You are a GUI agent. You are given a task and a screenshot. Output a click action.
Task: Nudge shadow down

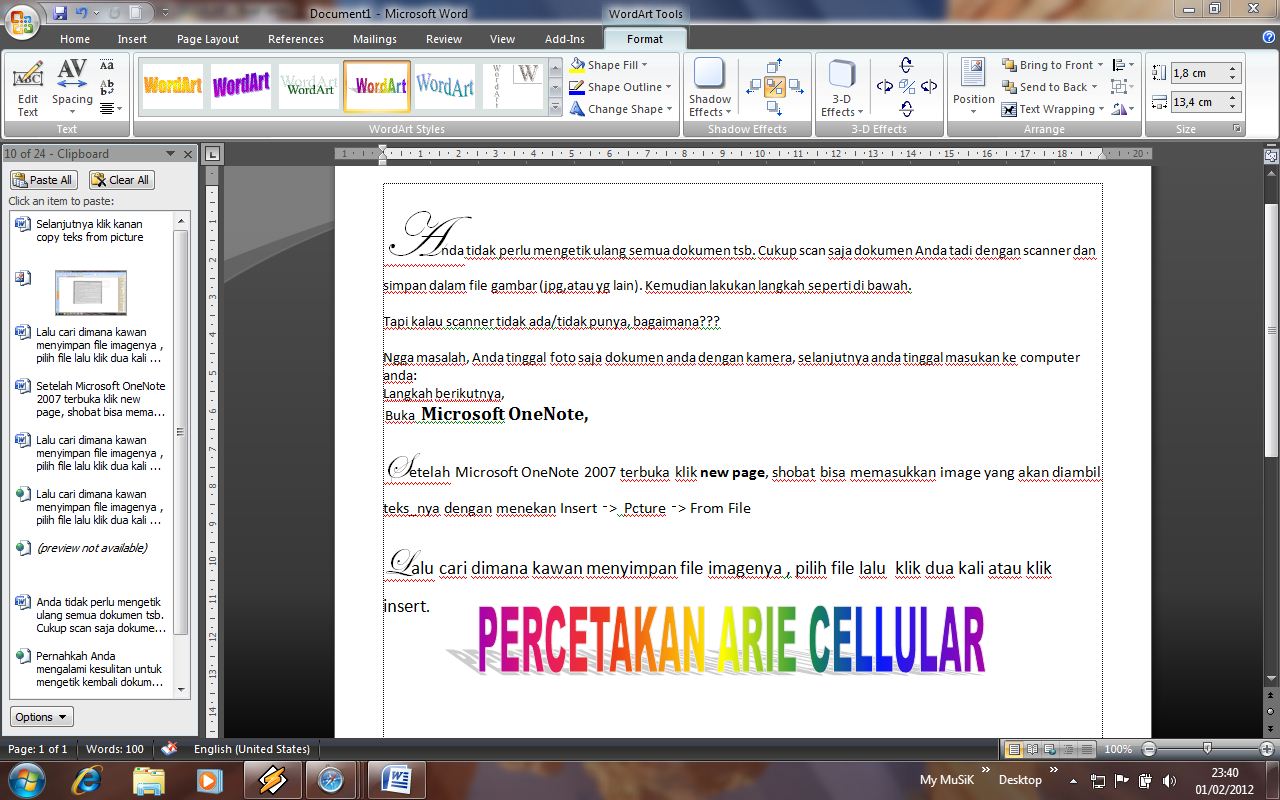[x=775, y=108]
